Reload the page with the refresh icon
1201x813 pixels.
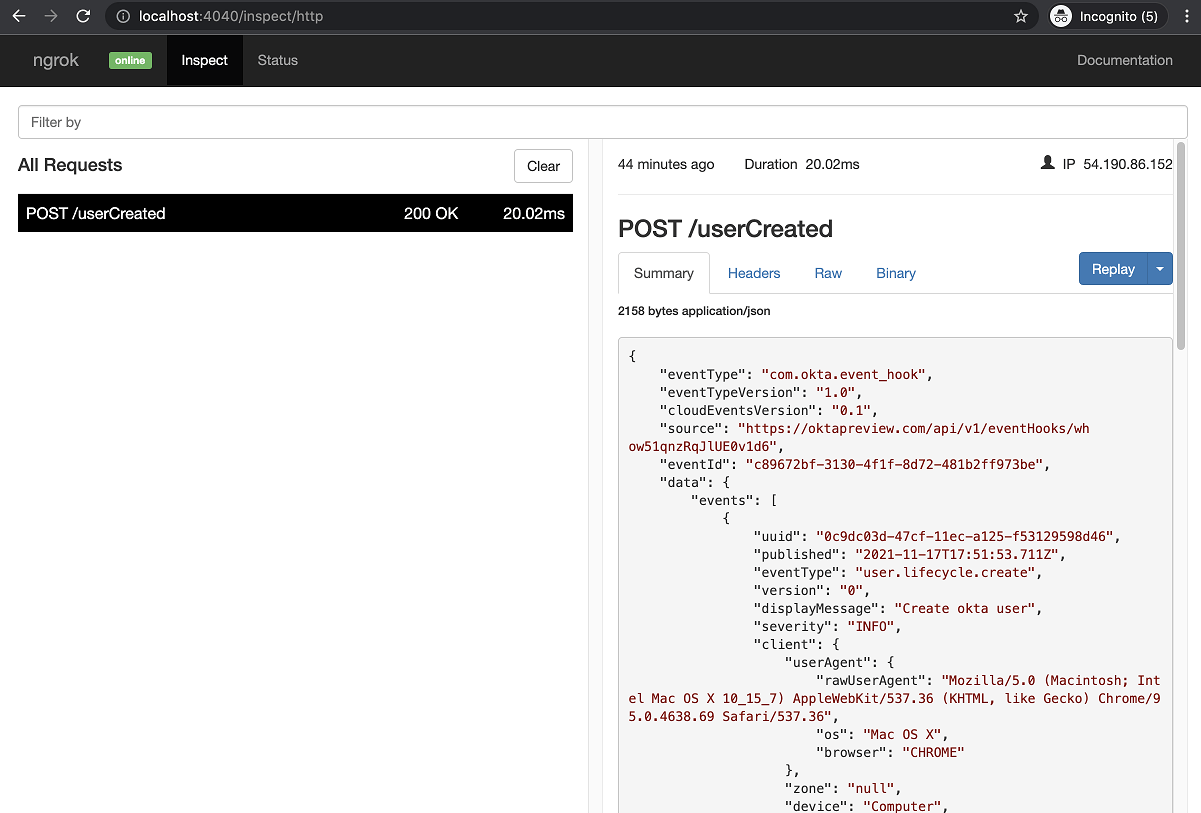[x=83, y=16]
